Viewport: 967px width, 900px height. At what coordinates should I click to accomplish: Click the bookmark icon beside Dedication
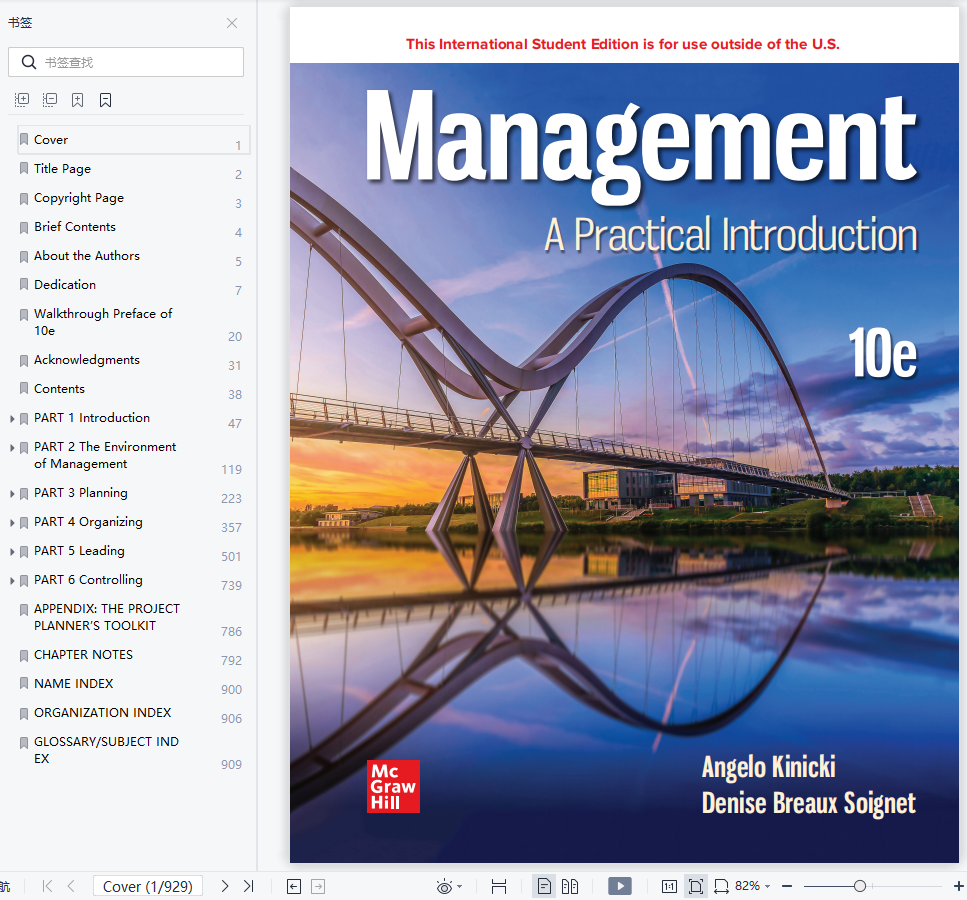coord(24,285)
